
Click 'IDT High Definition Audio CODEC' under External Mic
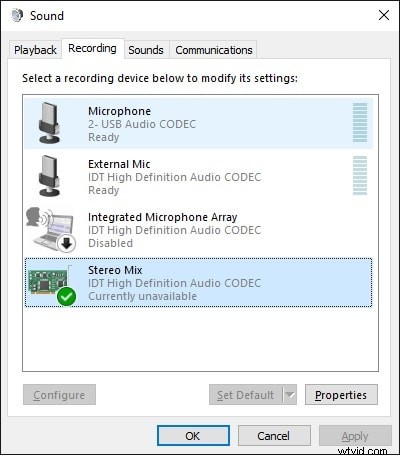click(174, 177)
